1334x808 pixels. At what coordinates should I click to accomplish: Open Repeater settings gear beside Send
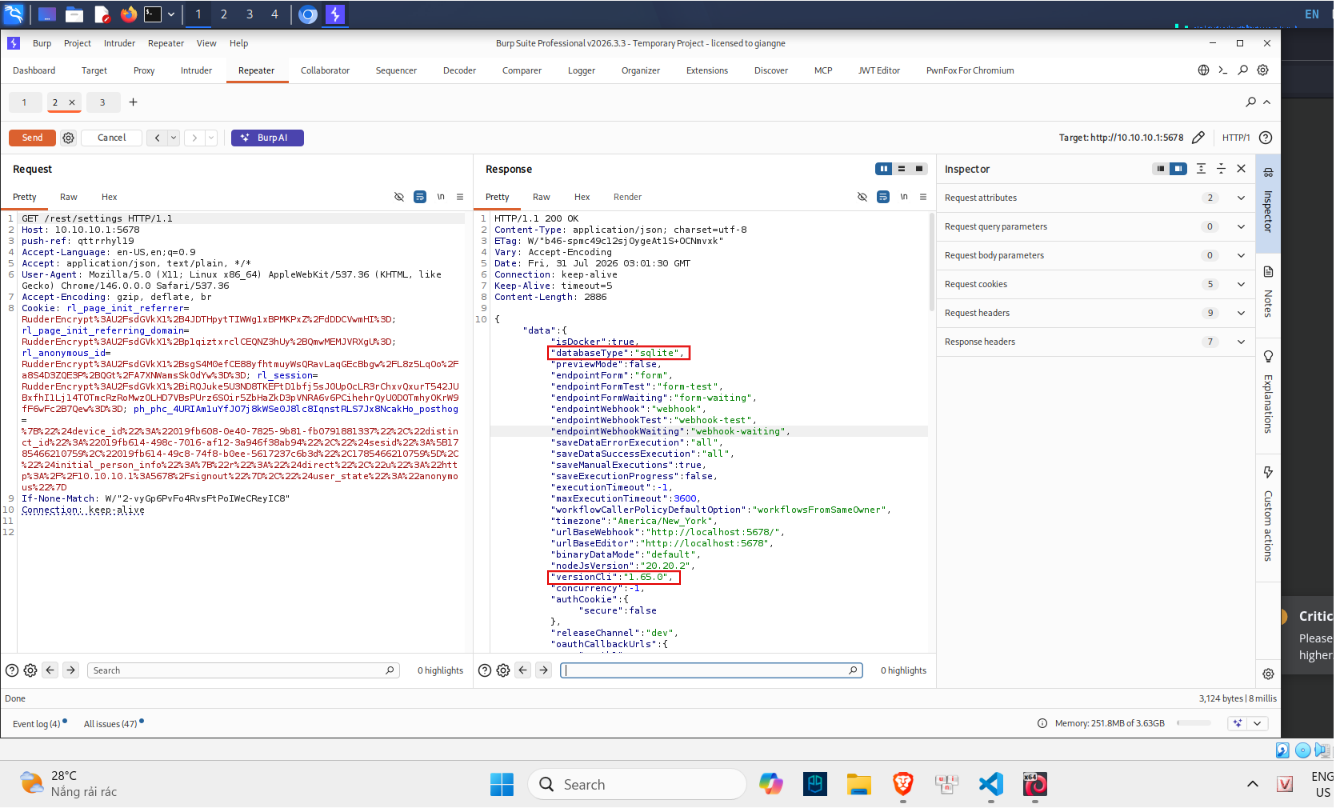(68, 138)
